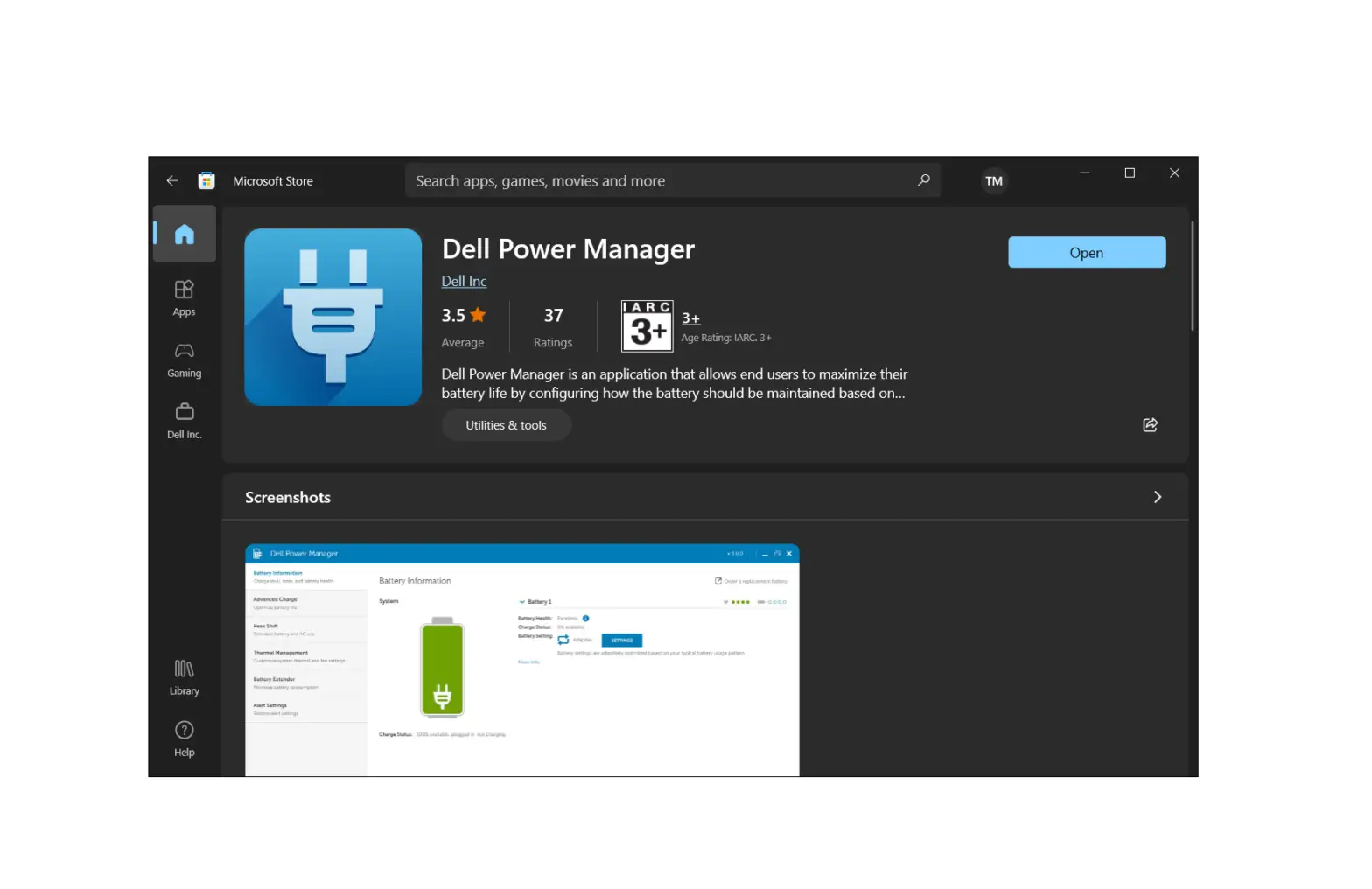Click the rating star icon
Viewport: 1372px width, 889px height.
click(x=478, y=315)
